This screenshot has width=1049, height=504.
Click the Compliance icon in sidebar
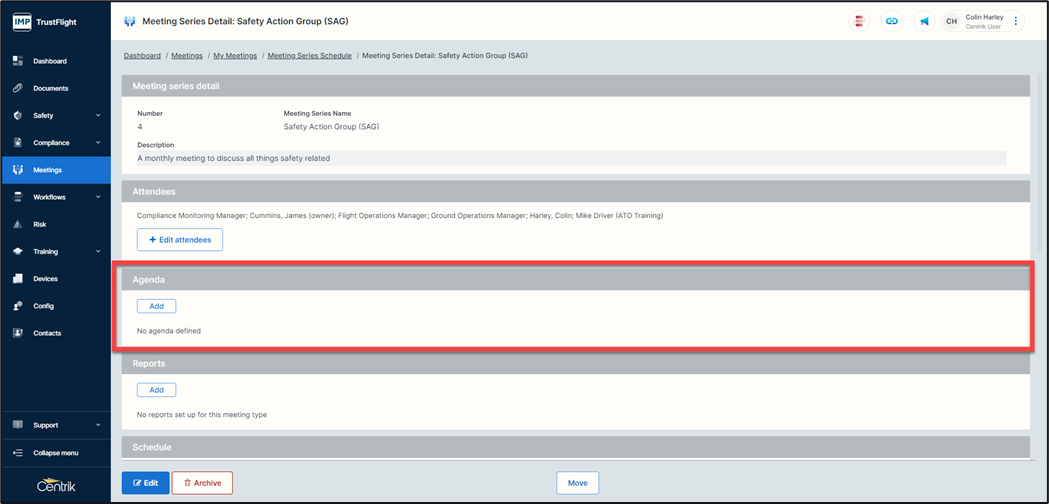18,143
